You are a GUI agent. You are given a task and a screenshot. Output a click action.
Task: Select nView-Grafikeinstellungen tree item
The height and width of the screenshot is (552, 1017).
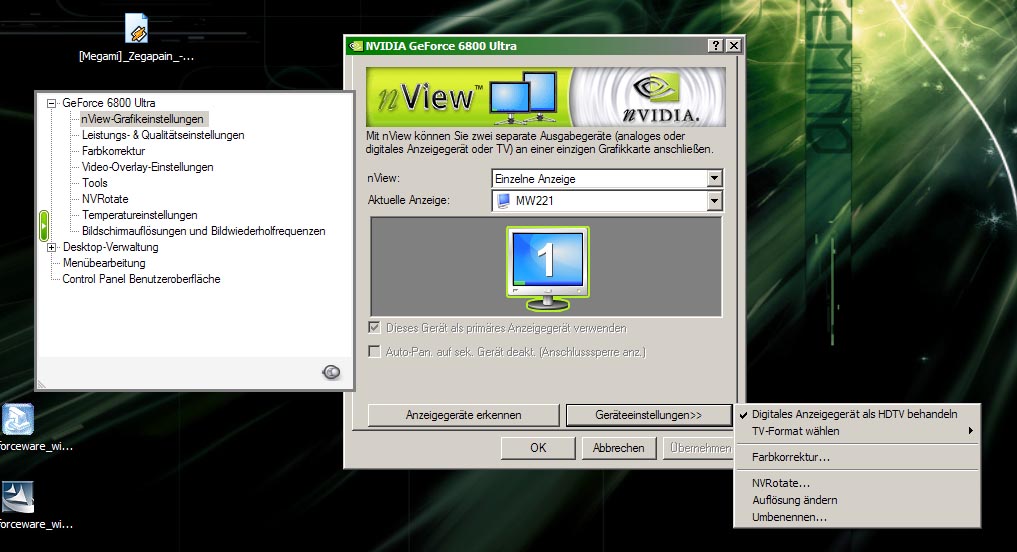tap(142, 119)
